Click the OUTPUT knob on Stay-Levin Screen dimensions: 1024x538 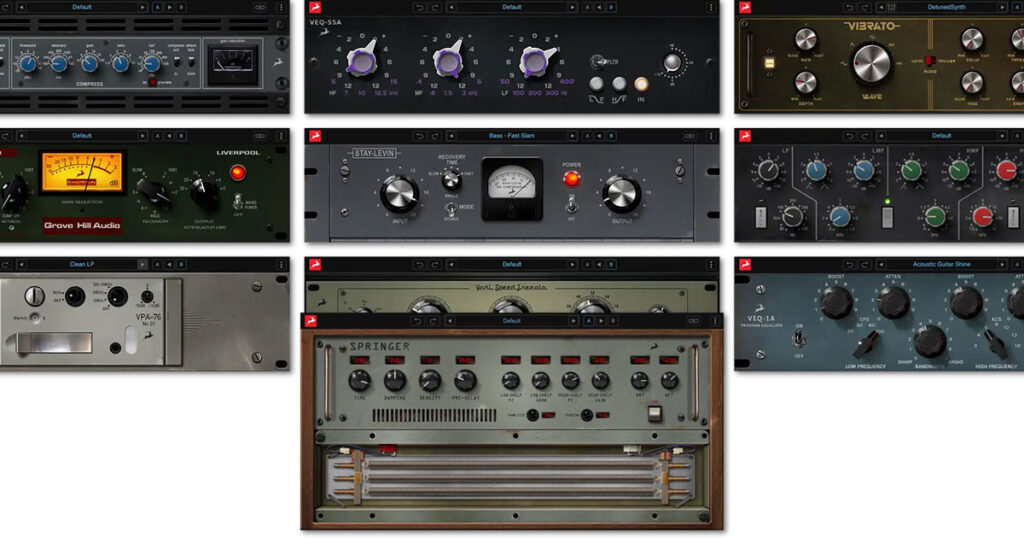(x=621, y=193)
